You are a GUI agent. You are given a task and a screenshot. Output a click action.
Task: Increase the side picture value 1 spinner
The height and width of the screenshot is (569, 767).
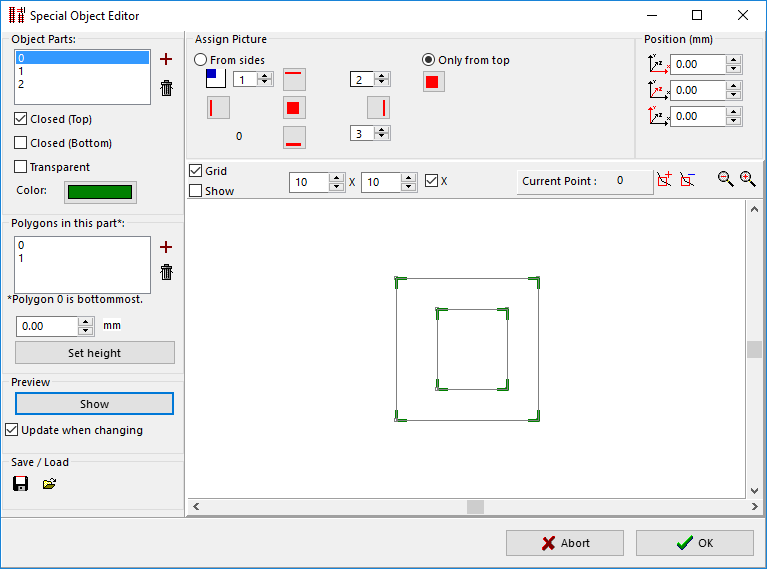point(265,76)
